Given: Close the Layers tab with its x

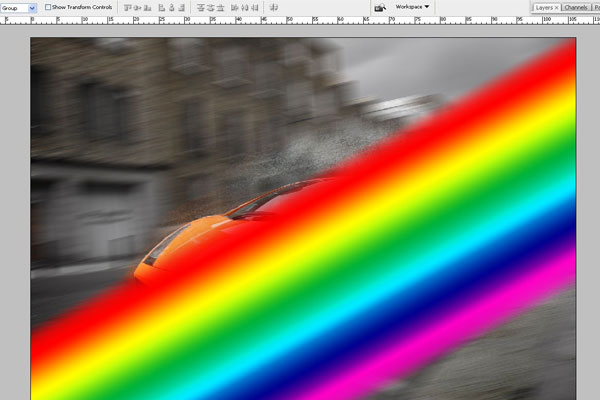Looking at the screenshot, I should [x=557, y=8].
